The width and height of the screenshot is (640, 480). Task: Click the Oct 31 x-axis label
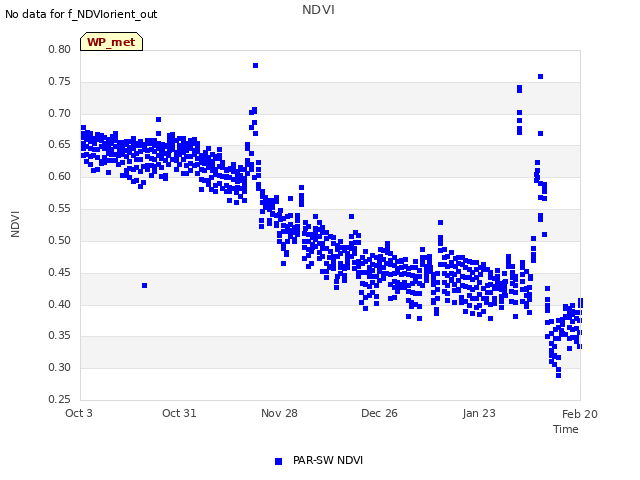179,413
